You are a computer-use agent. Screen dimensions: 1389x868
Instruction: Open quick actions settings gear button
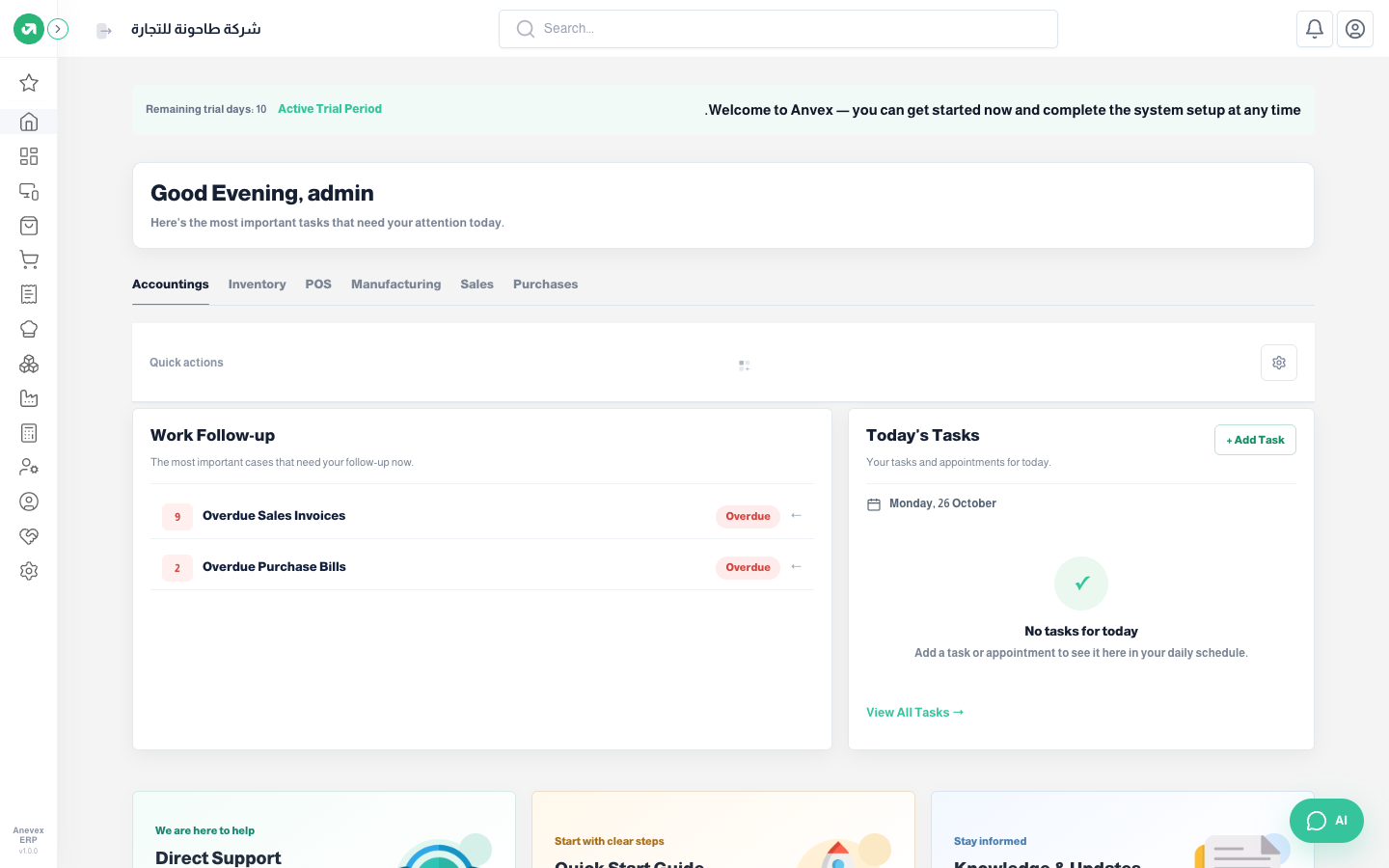[x=1279, y=363]
